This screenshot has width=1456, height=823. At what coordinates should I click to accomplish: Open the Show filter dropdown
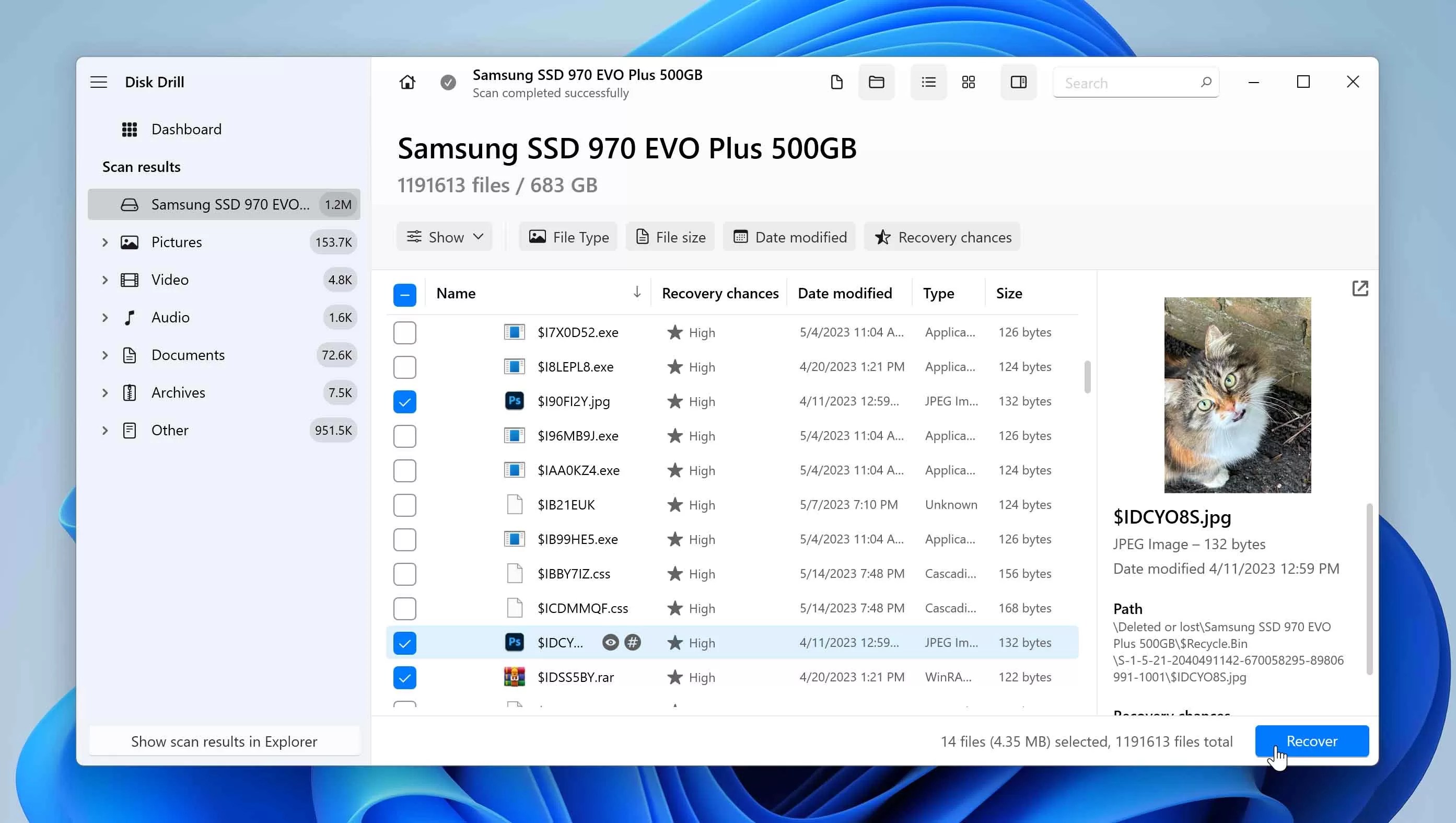[x=444, y=236]
